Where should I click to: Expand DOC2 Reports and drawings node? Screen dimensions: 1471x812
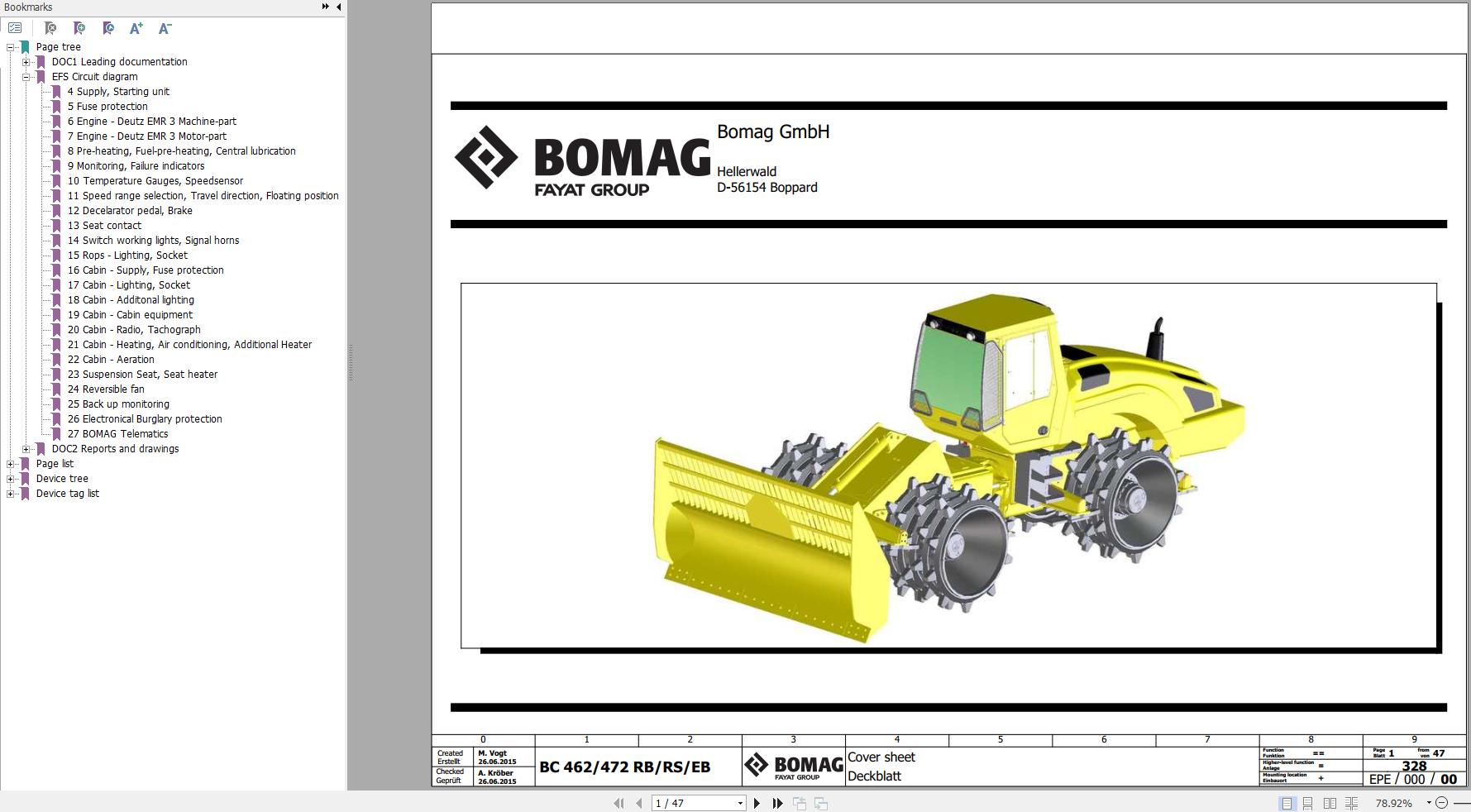(26, 449)
